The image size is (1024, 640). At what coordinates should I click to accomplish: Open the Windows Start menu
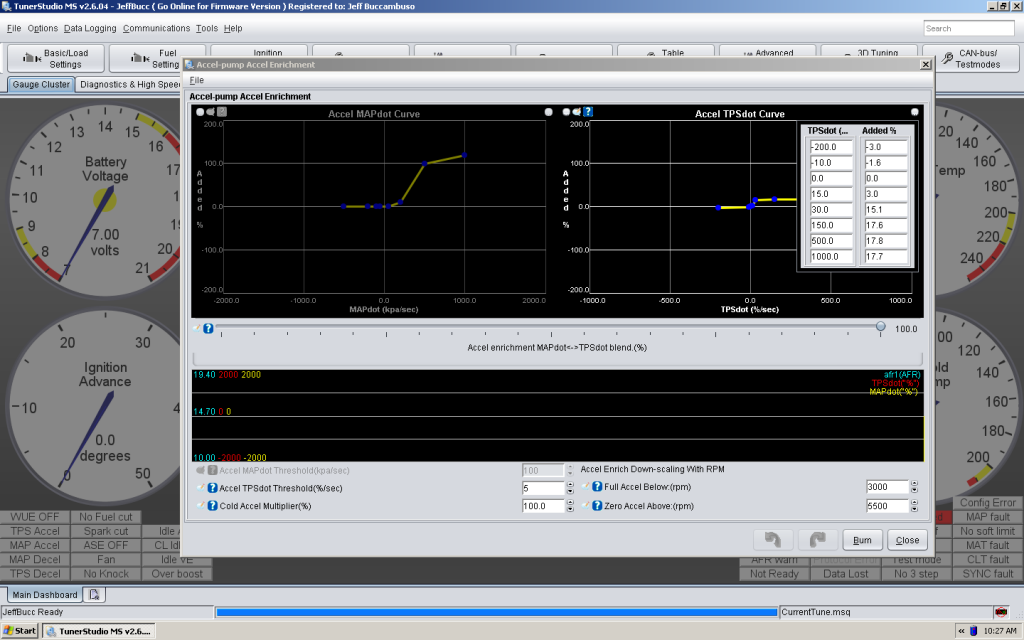[20, 631]
